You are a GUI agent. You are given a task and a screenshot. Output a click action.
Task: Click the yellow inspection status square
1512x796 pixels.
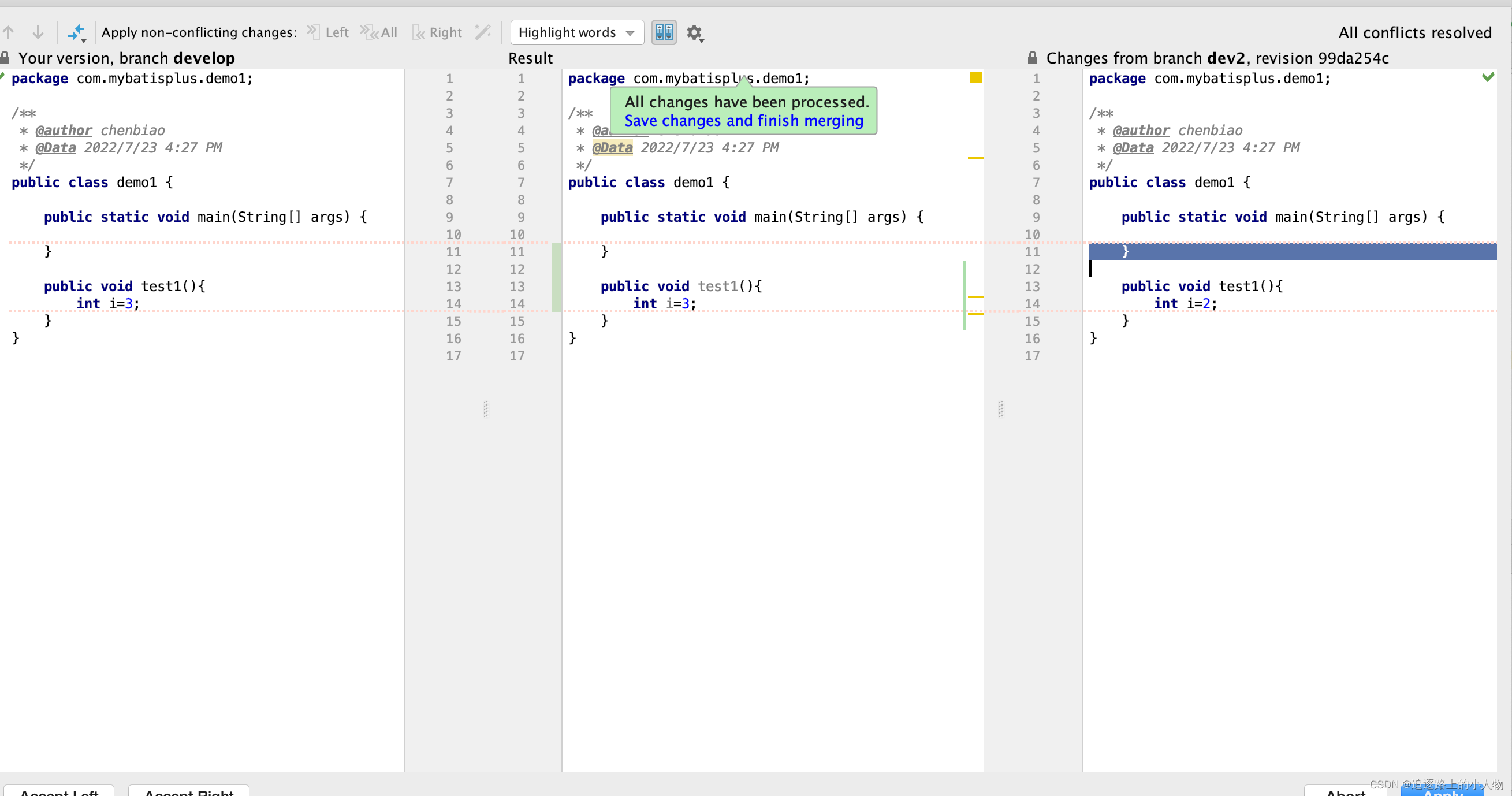pyautogui.click(x=975, y=77)
